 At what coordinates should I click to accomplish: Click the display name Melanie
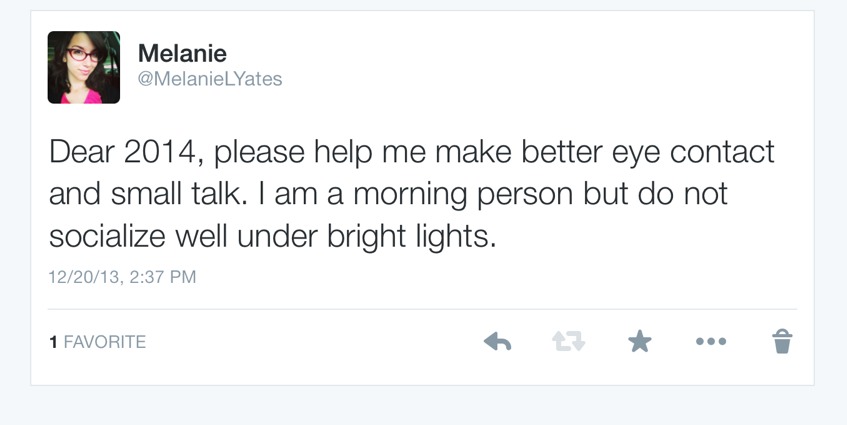coord(182,53)
